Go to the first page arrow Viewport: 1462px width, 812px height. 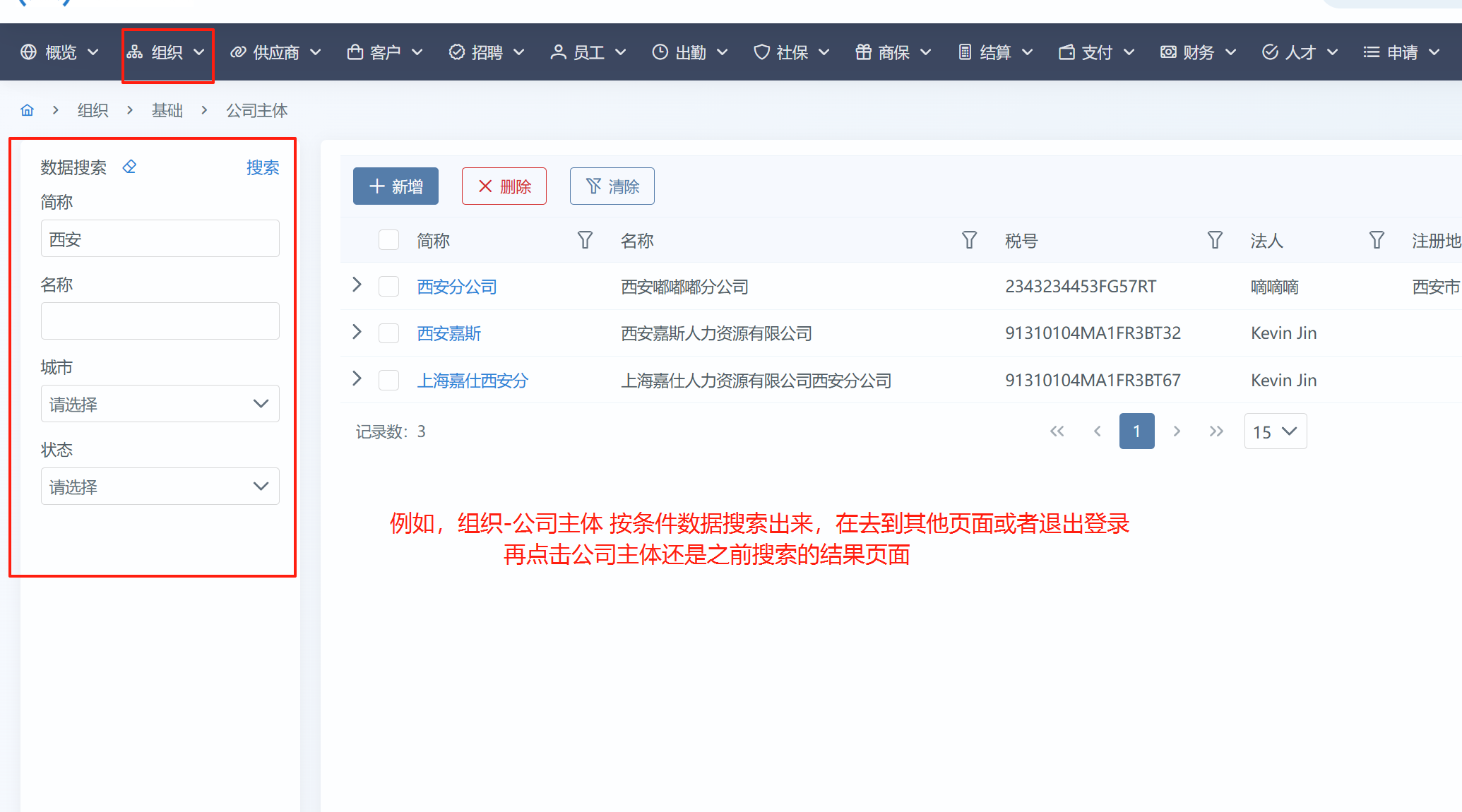pyautogui.click(x=1057, y=431)
